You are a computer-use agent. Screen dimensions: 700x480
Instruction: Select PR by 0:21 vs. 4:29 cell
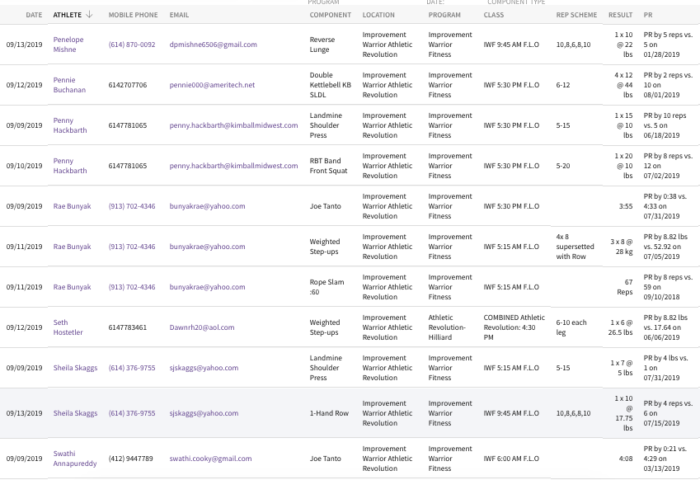[x=665, y=459]
